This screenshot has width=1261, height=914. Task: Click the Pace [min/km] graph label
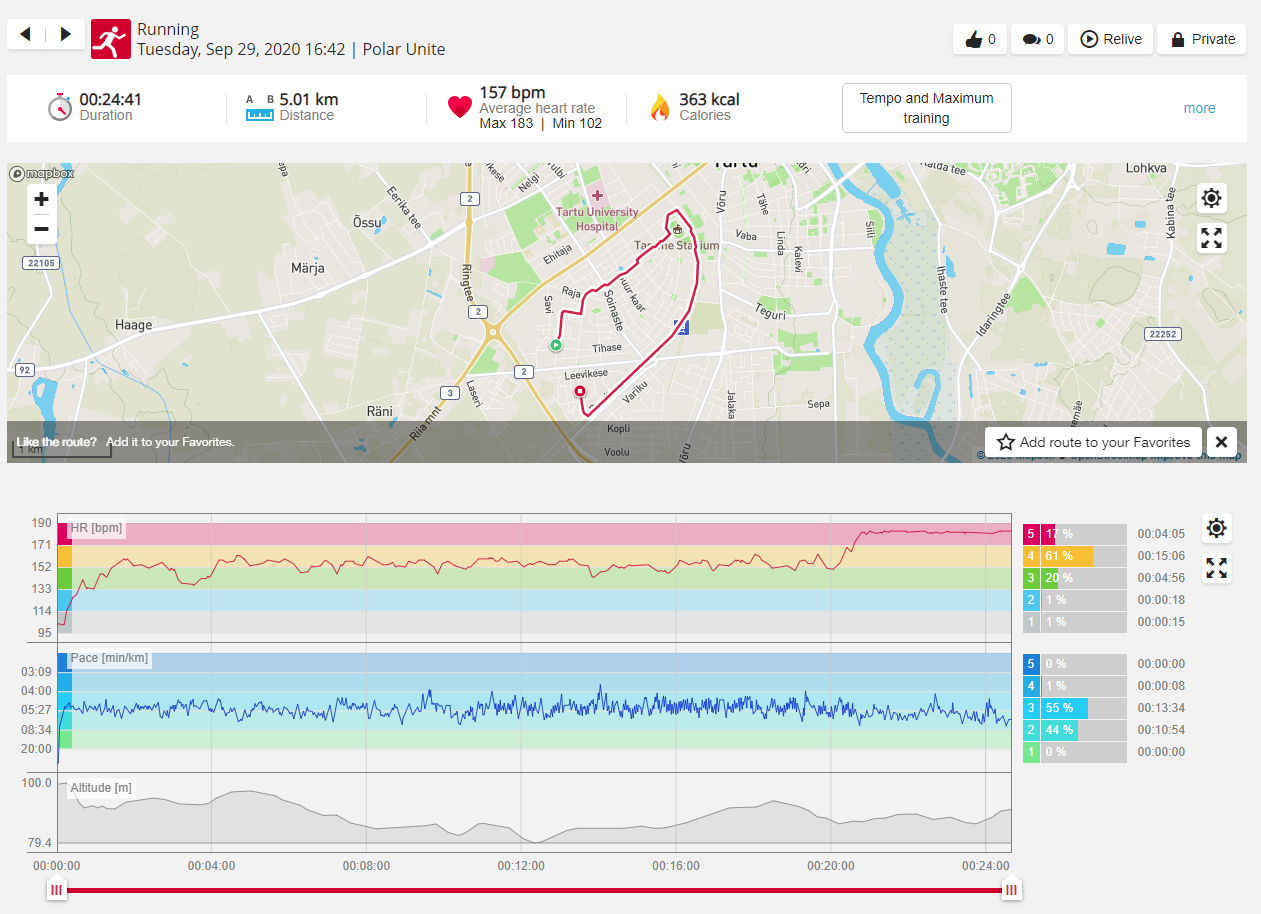[109, 658]
